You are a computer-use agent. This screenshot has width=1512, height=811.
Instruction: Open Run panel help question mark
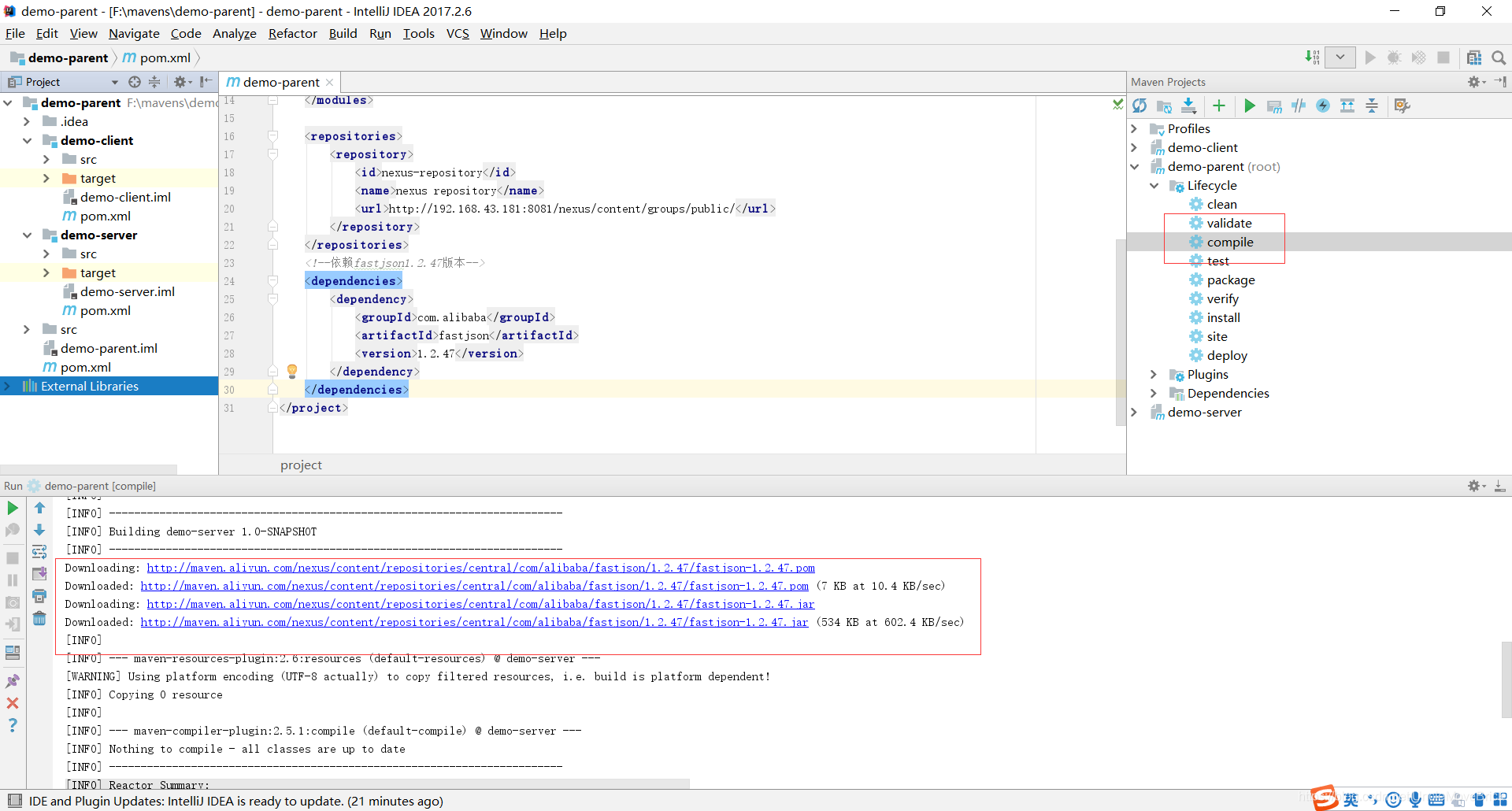(13, 725)
